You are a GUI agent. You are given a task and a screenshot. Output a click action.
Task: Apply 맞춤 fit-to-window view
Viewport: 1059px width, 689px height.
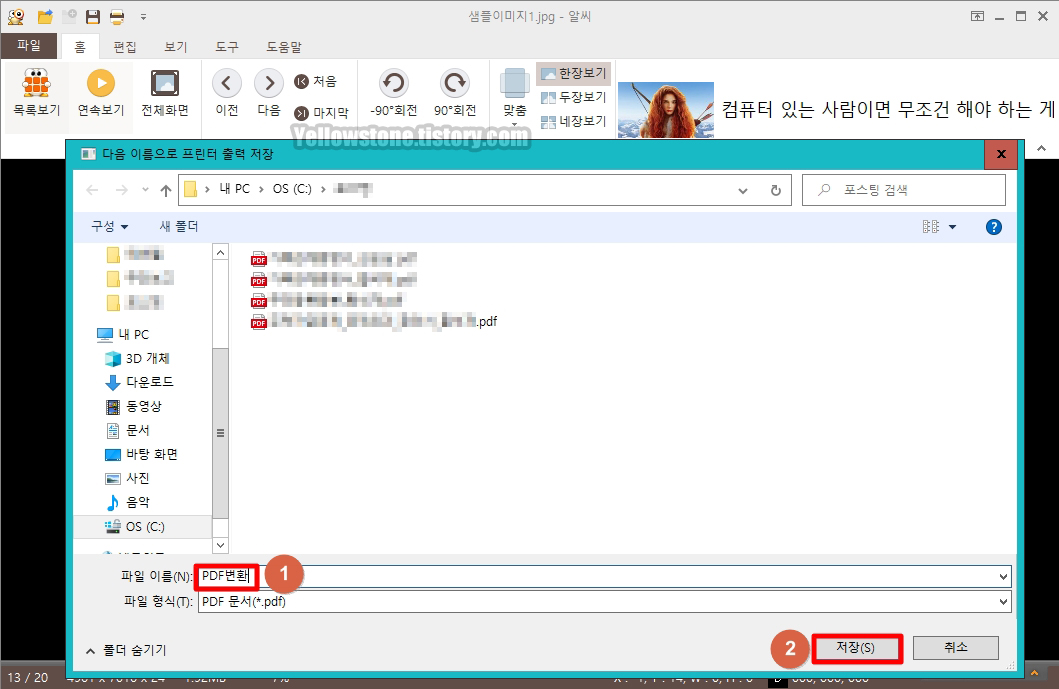[x=513, y=95]
